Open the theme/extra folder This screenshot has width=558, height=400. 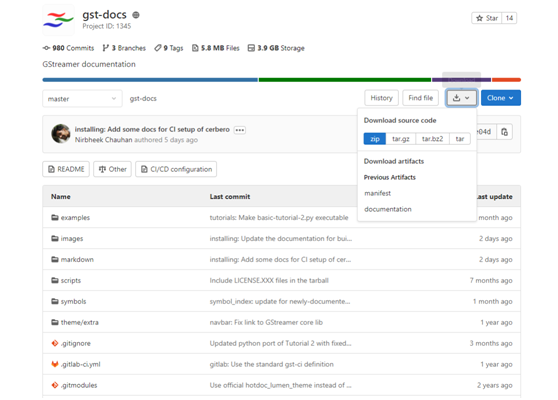pyautogui.click(x=80, y=322)
